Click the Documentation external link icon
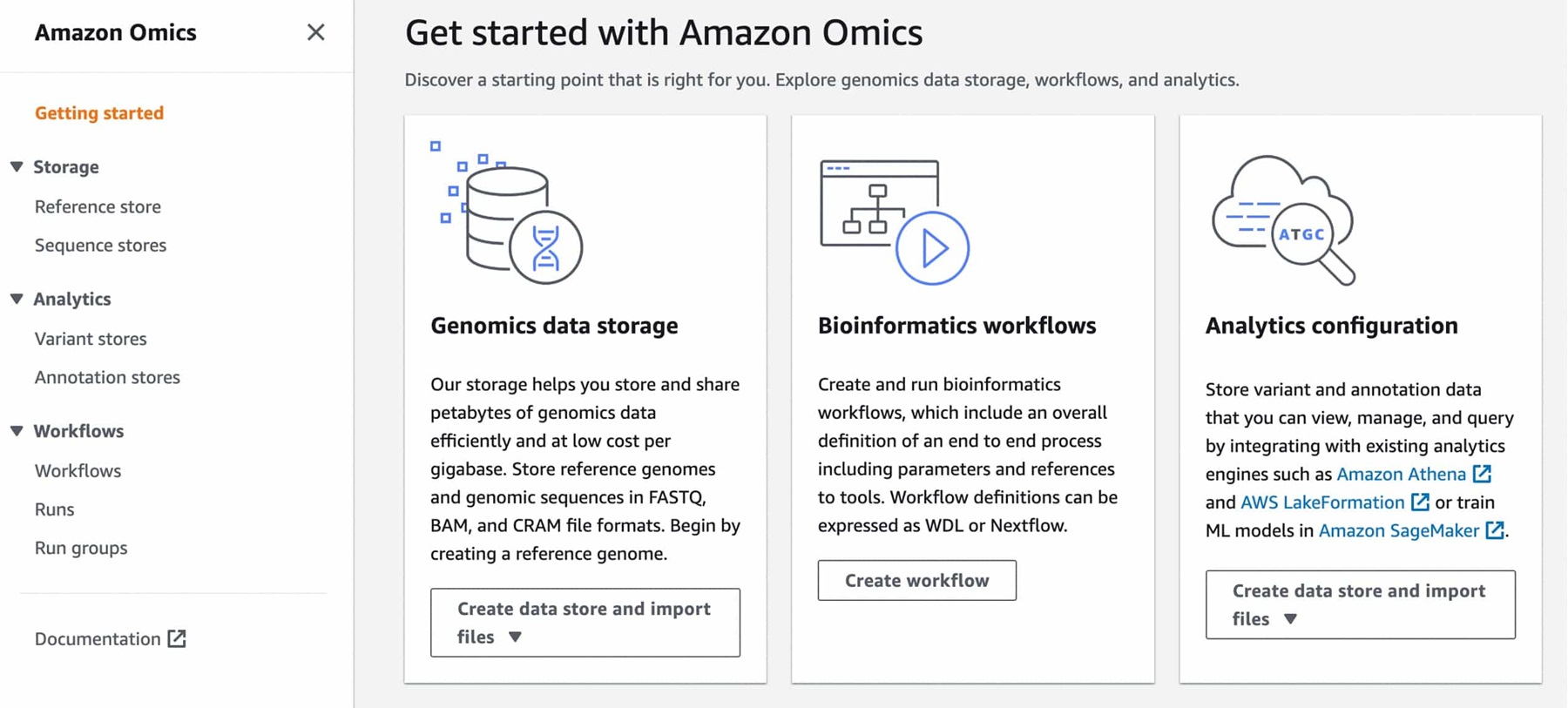This screenshot has height=708, width=1568. [177, 638]
